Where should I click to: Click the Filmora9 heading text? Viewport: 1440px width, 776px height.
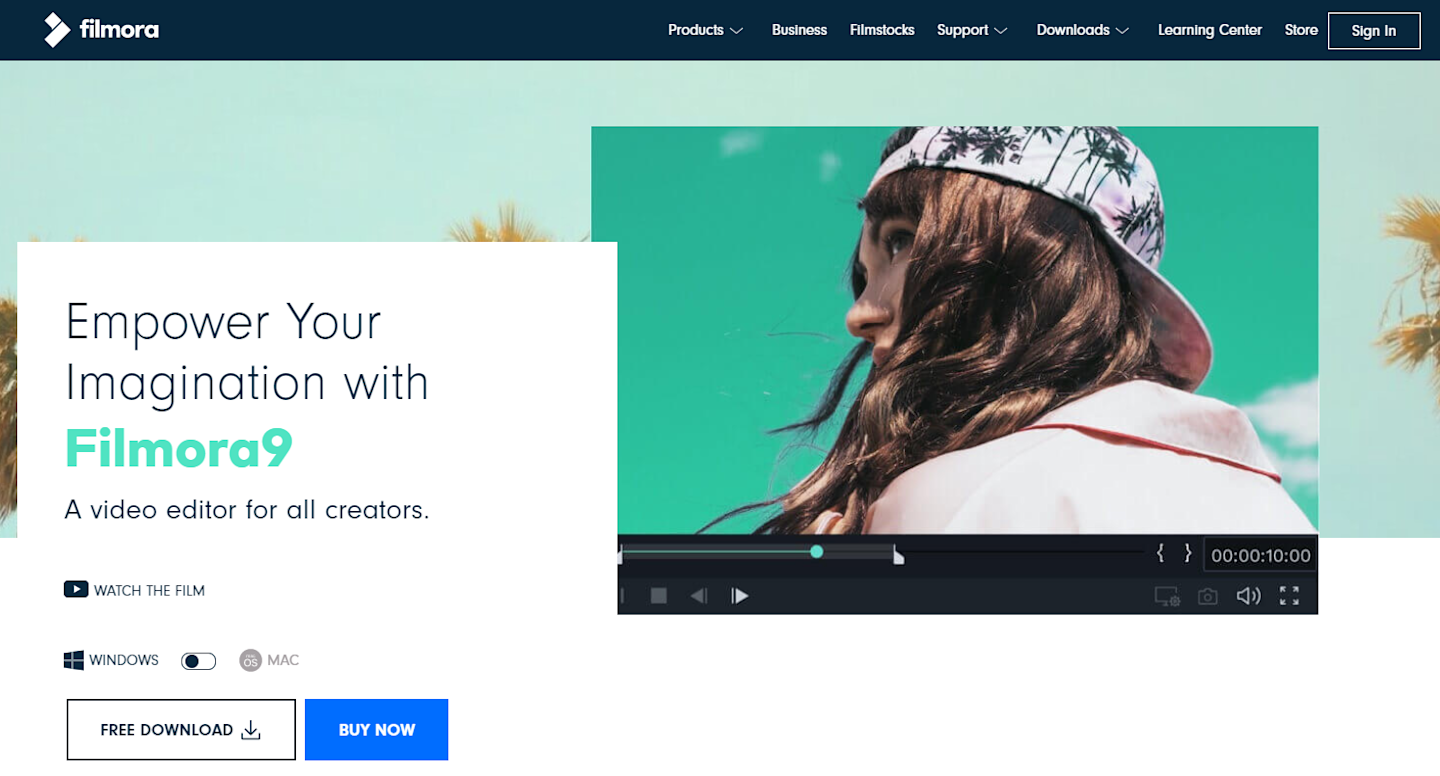point(179,448)
